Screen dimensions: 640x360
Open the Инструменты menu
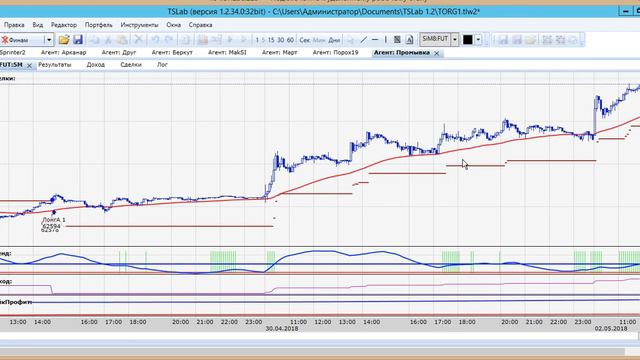(139, 25)
